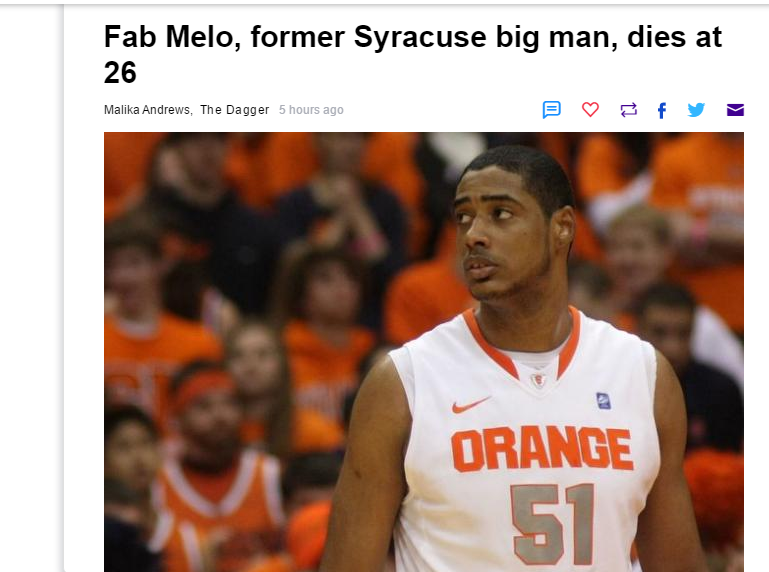The image size is (769, 572).
Task: Email the article using envelope icon
Action: tap(735, 110)
